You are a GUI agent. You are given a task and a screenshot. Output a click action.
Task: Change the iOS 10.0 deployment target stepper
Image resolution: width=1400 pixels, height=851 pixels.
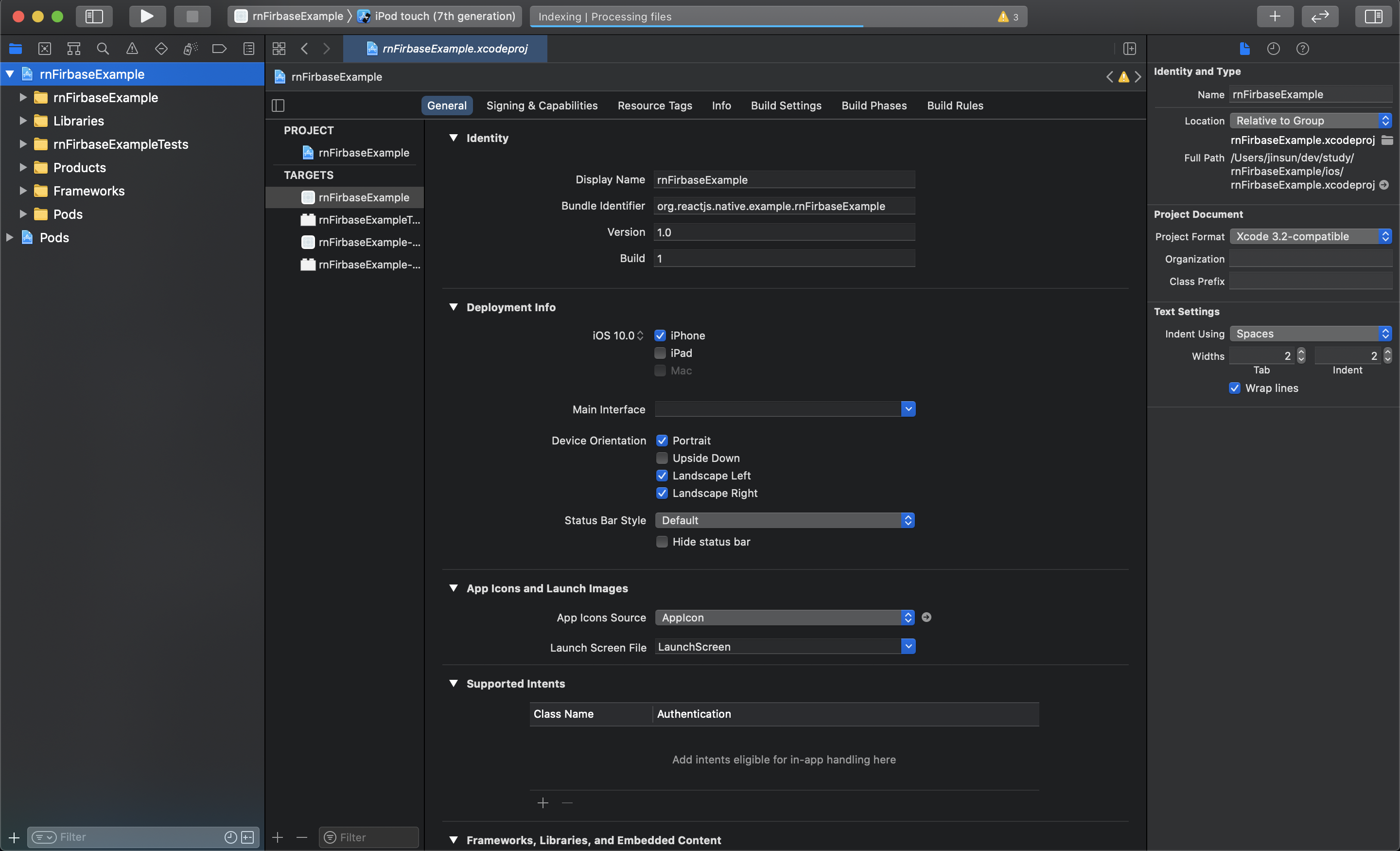(640, 336)
